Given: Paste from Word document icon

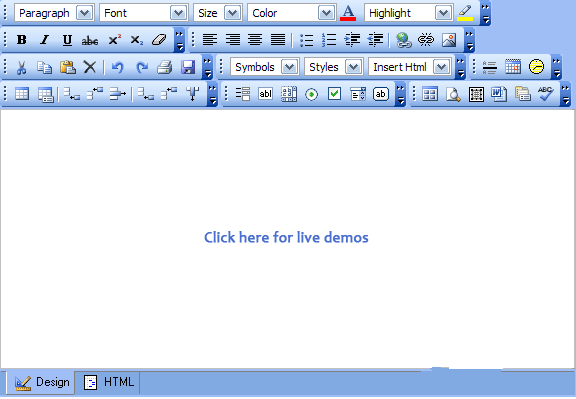Looking at the screenshot, I should 499,94.
